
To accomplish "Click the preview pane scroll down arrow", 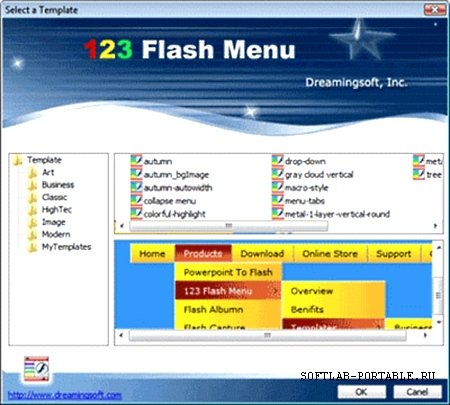I will (439, 322).
